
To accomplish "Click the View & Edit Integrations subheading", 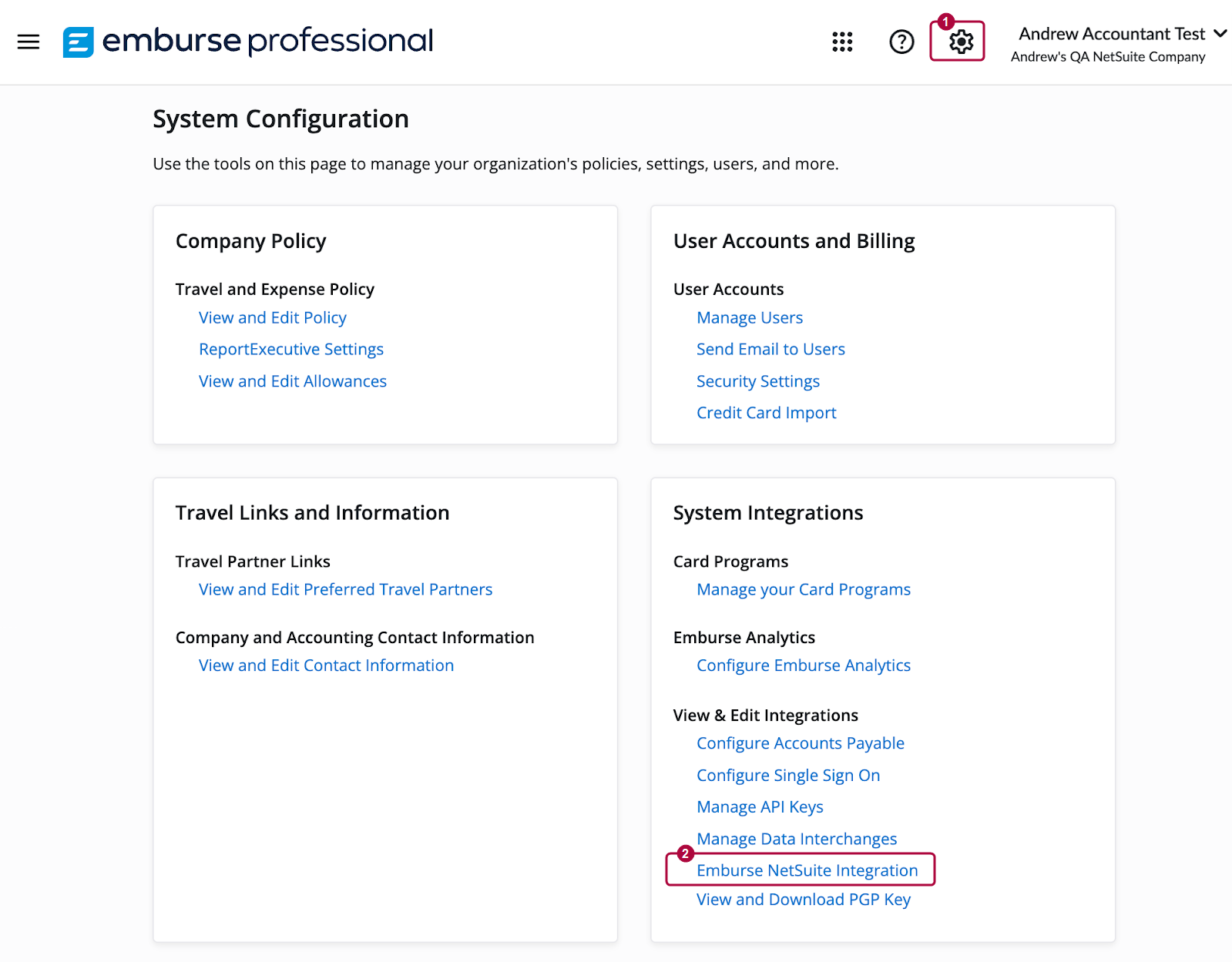I will point(765,716).
